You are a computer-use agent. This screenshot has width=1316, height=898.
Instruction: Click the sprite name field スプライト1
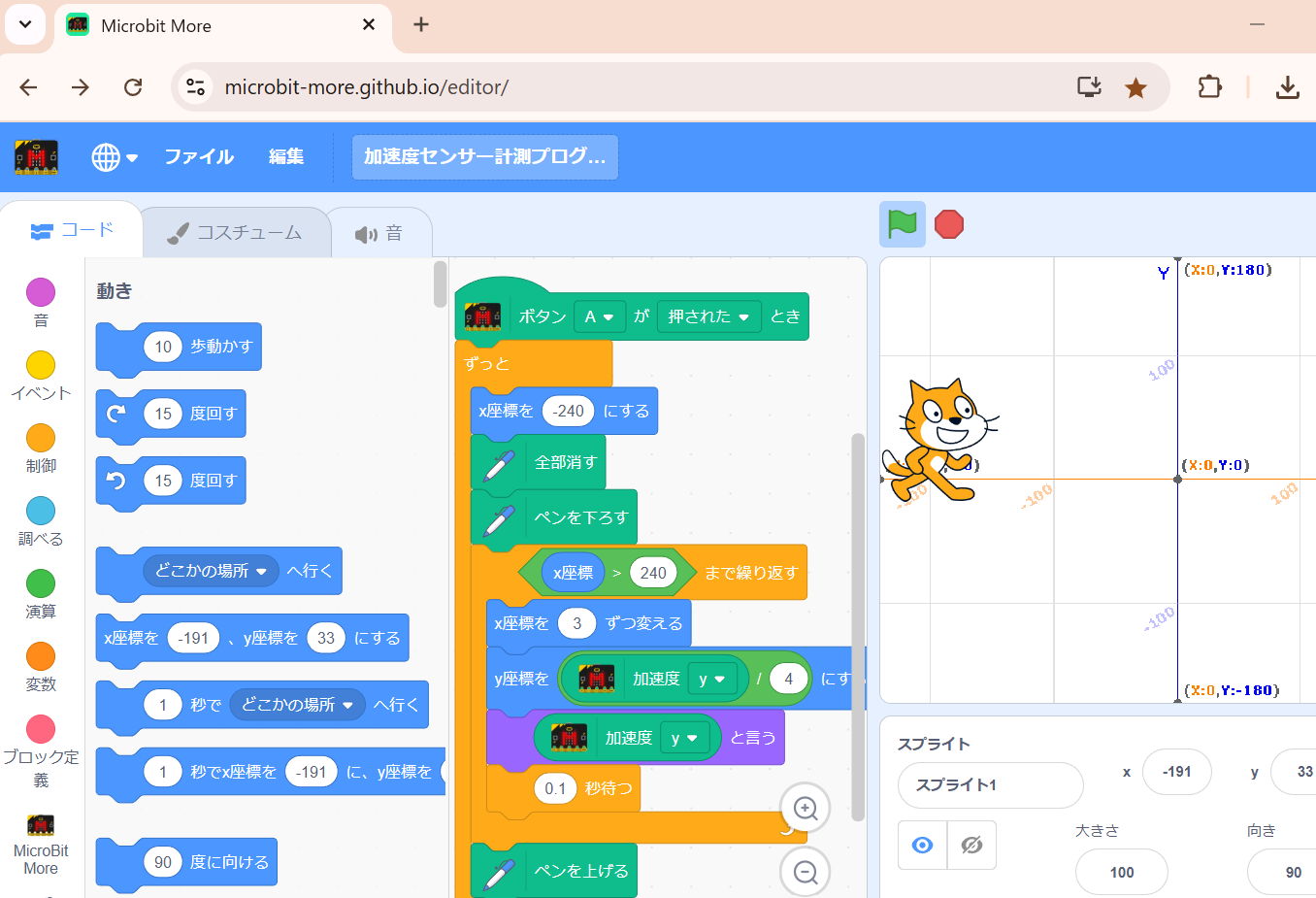990,784
